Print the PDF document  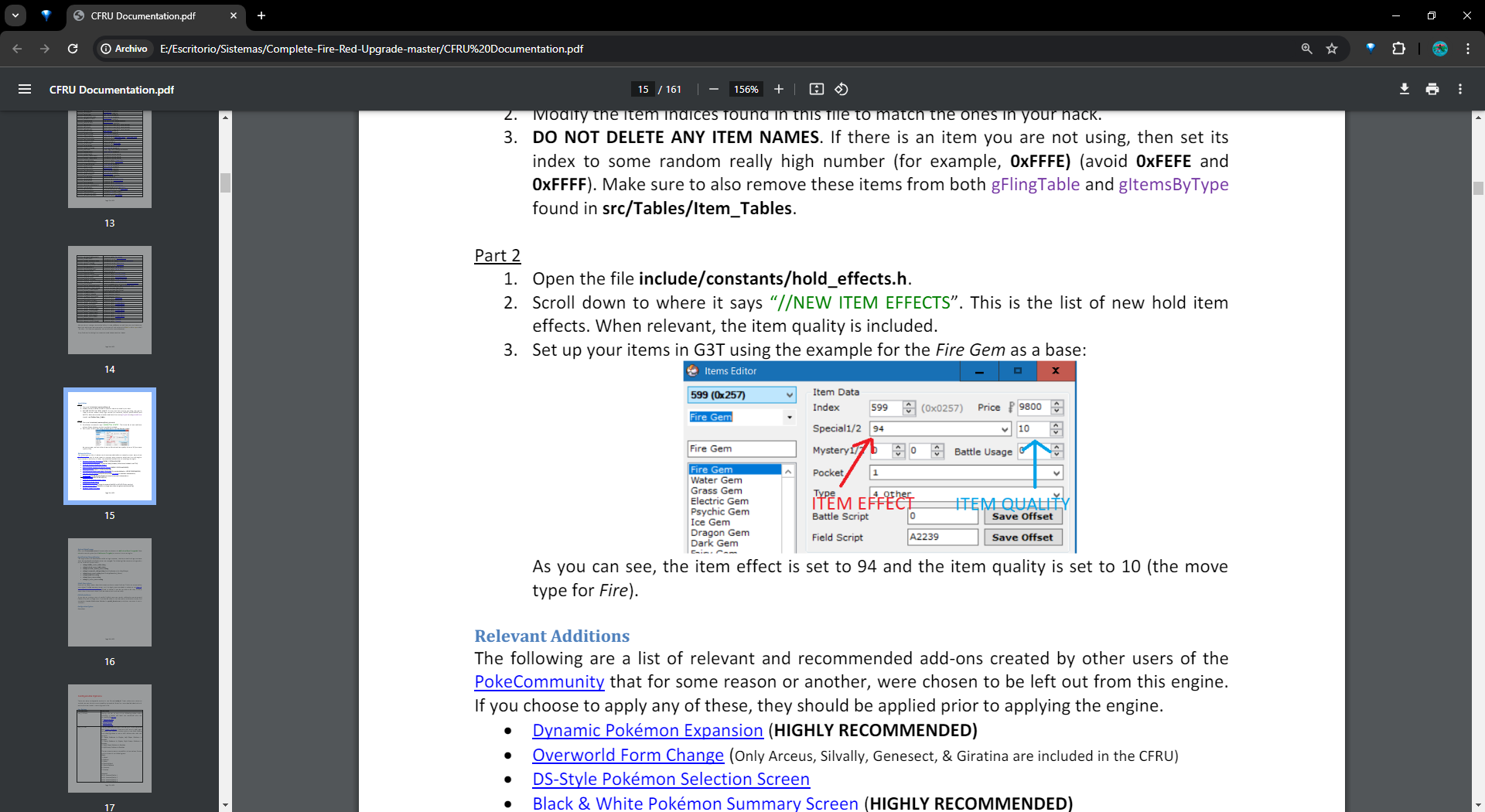point(1432,89)
